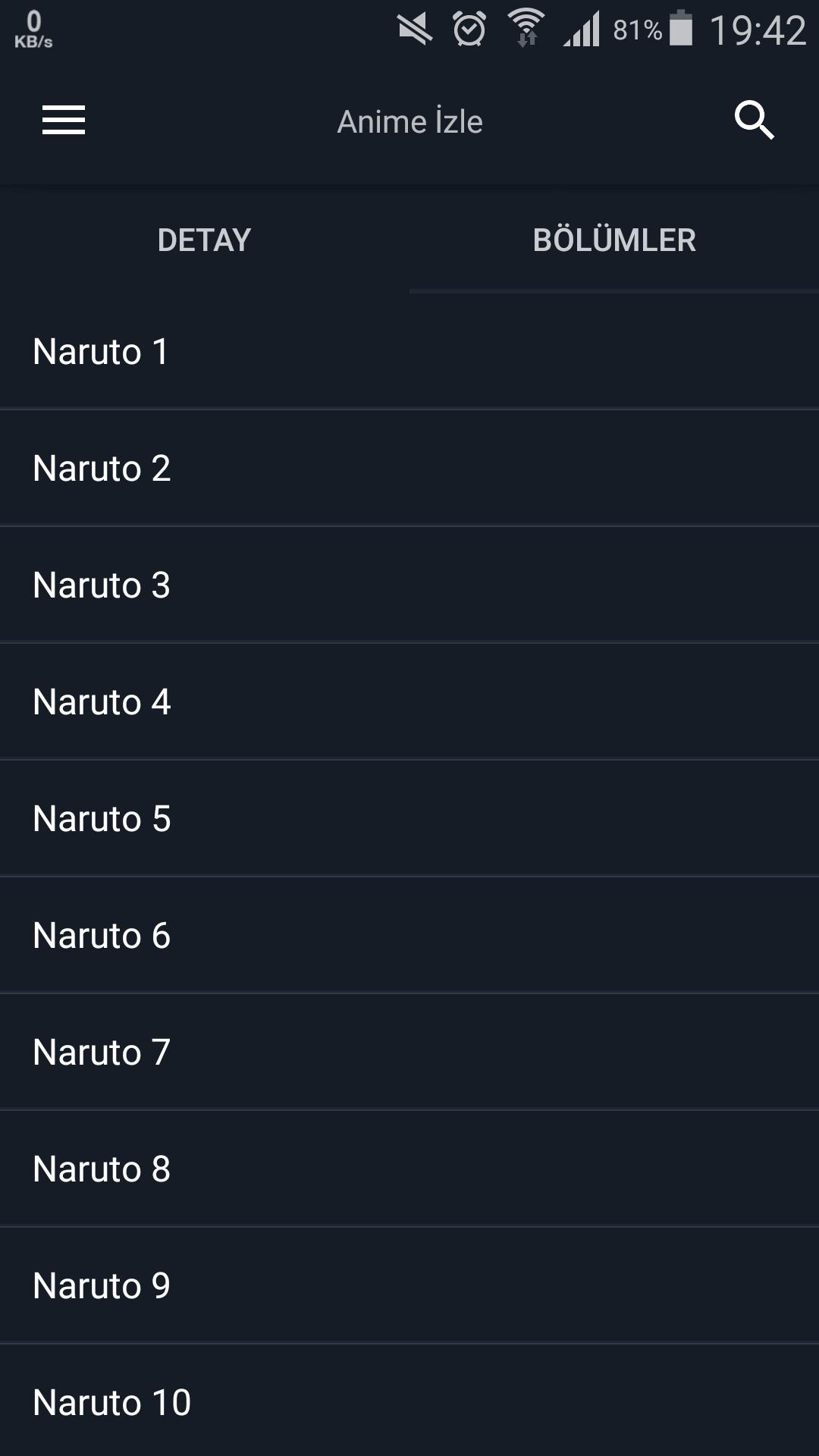Launch the Naruto 8 episode
819x1456 pixels.
pyautogui.click(x=409, y=1169)
